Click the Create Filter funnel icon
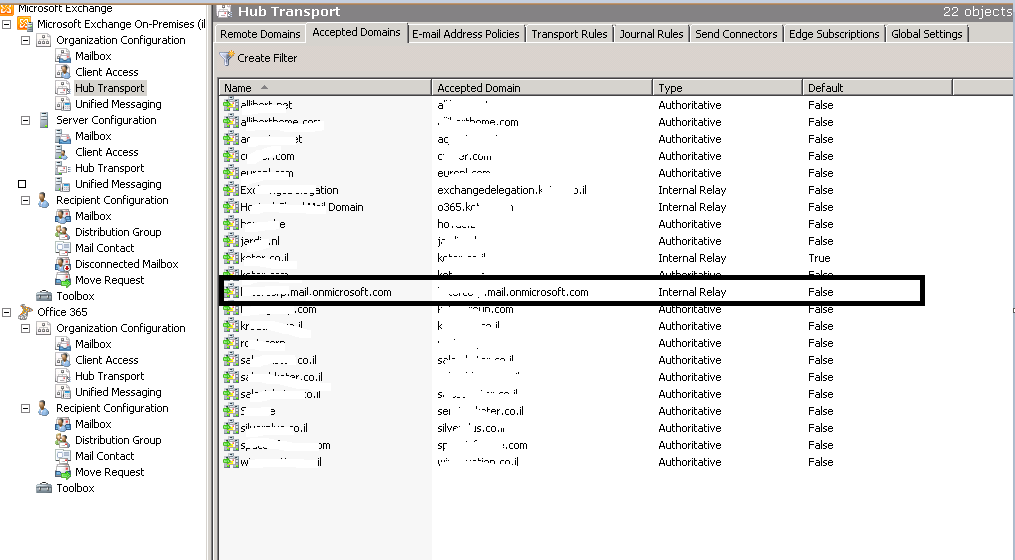The height and width of the screenshot is (560, 1015). 227,58
